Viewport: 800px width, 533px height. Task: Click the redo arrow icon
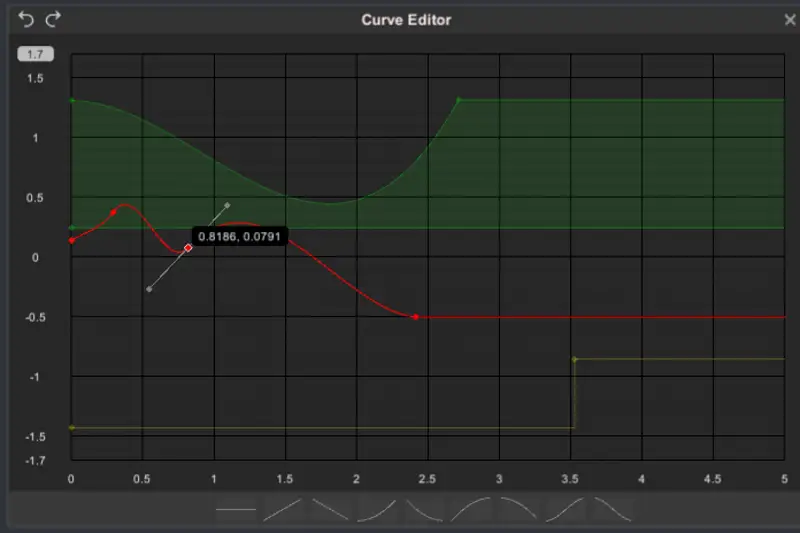[53, 19]
